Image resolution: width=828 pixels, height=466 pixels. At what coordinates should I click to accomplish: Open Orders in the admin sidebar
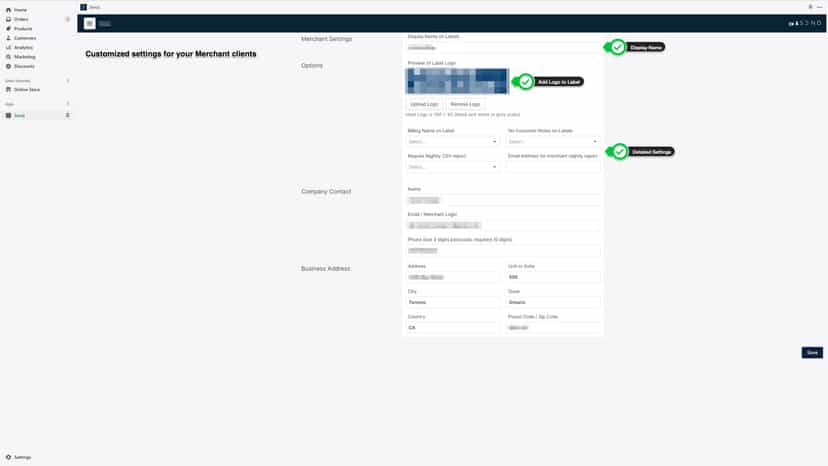click(21, 20)
